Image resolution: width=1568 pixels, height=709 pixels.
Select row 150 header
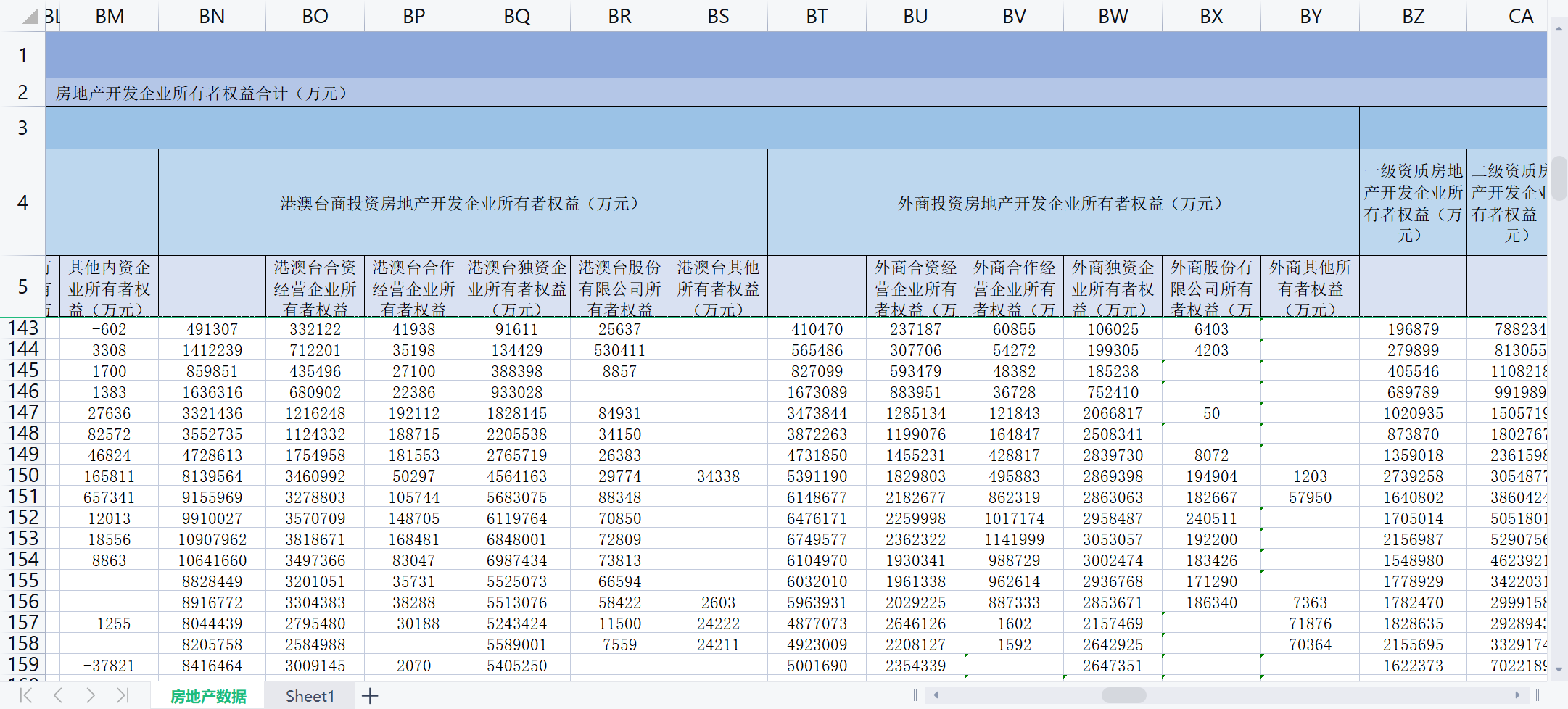tap(22, 476)
